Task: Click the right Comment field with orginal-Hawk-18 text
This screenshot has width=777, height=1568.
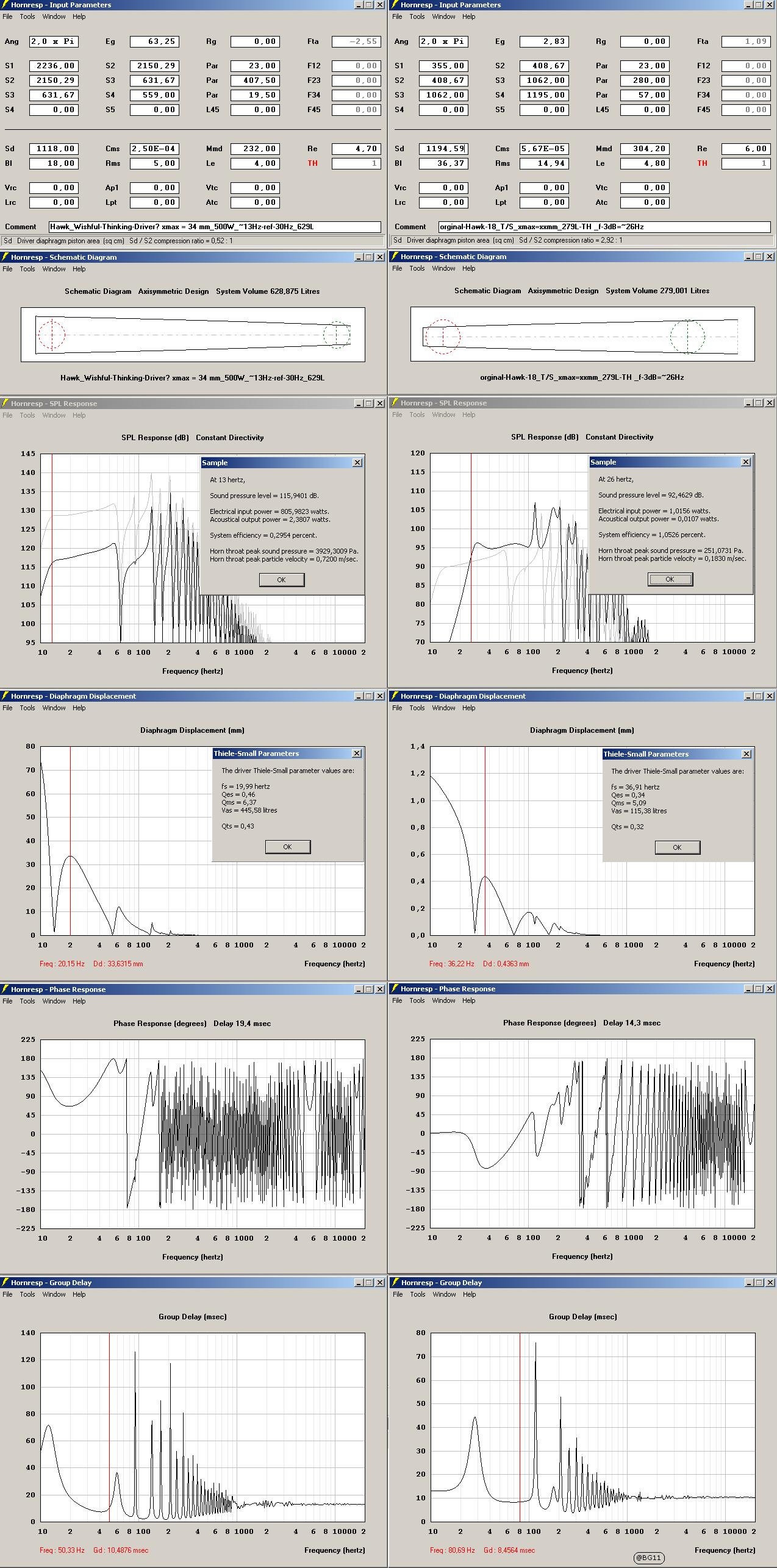Action: [604, 227]
